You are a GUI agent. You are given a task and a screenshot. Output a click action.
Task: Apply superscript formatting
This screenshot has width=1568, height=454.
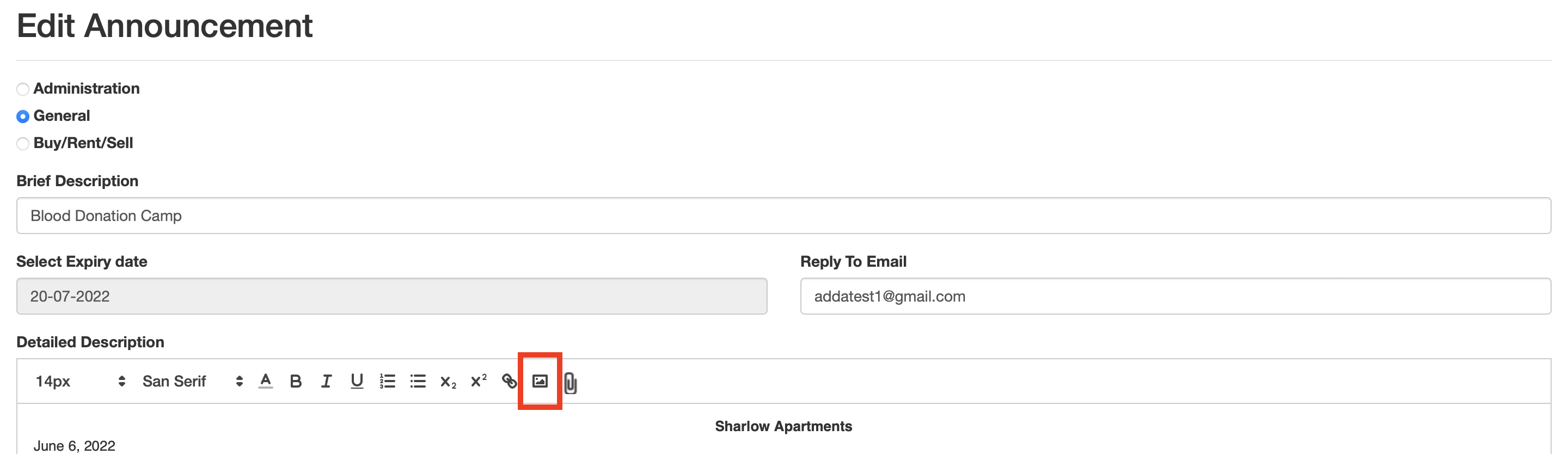[479, 381]
